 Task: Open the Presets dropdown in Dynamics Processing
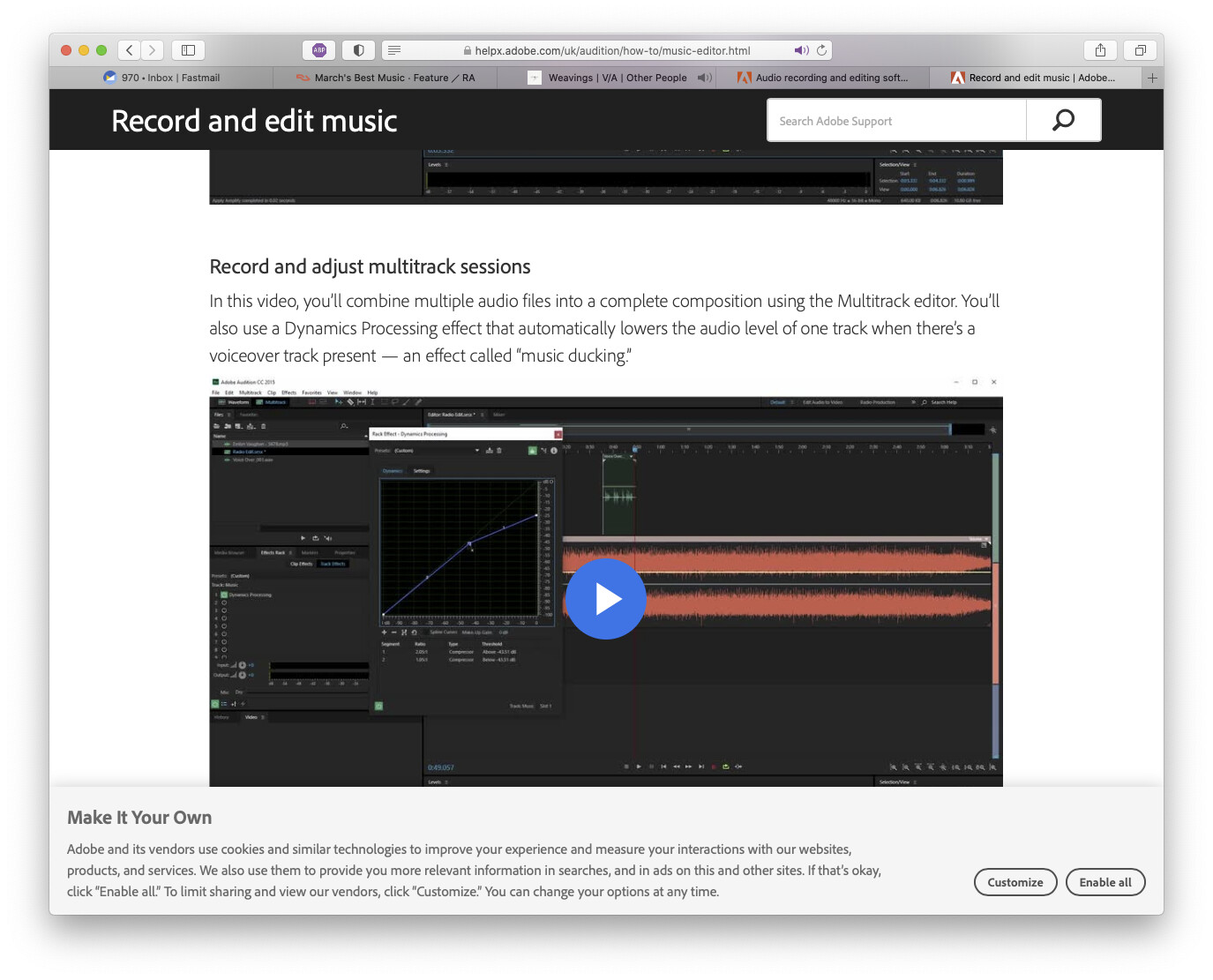coord(476,451)
